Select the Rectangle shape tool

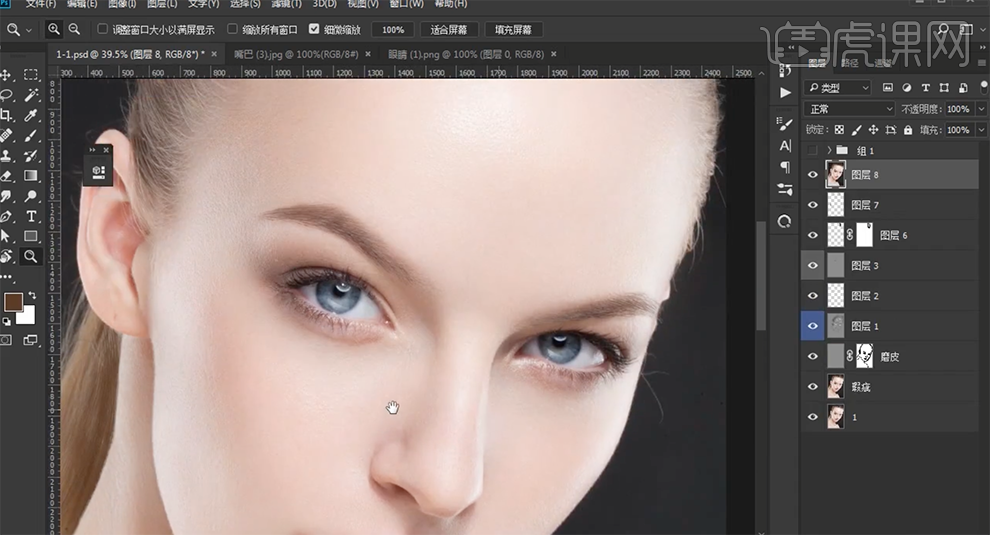(x=30, y=237)
